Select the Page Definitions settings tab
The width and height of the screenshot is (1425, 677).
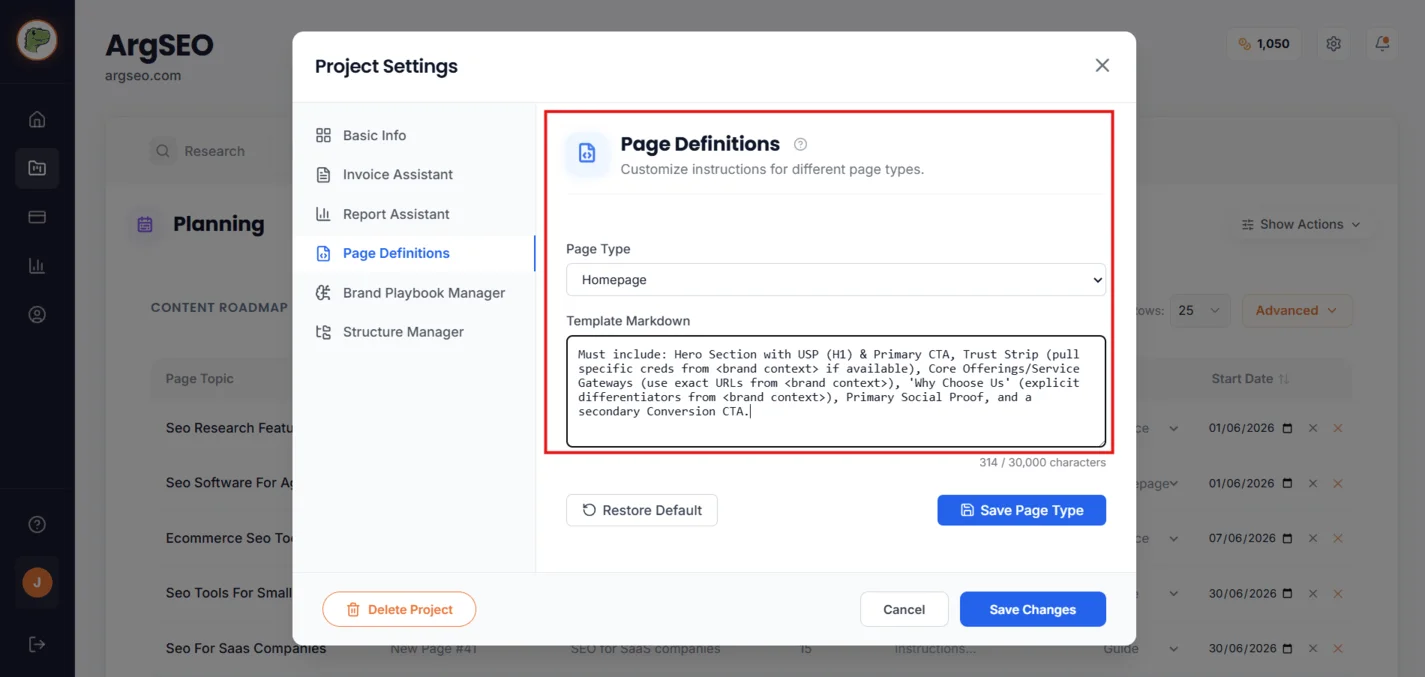click(414, 253)
